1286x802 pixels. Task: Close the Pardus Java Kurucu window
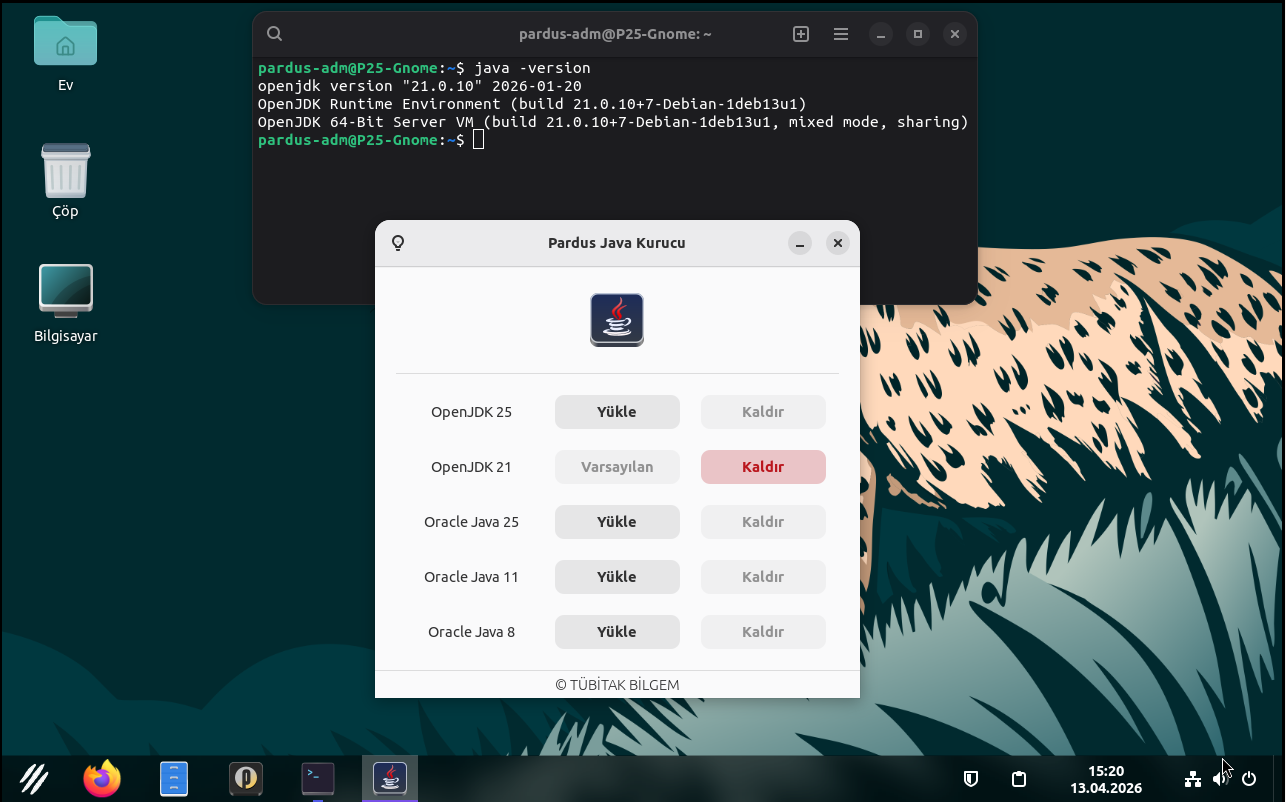point(838,243)
